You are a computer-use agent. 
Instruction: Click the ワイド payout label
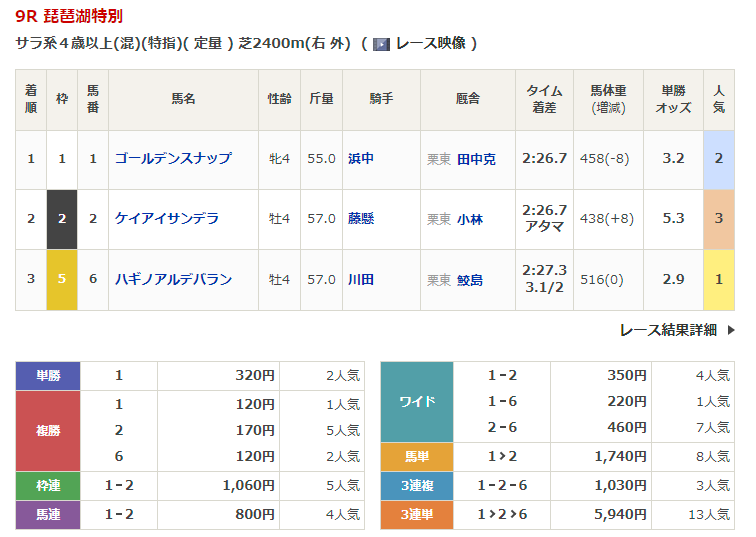coord(417,402)
